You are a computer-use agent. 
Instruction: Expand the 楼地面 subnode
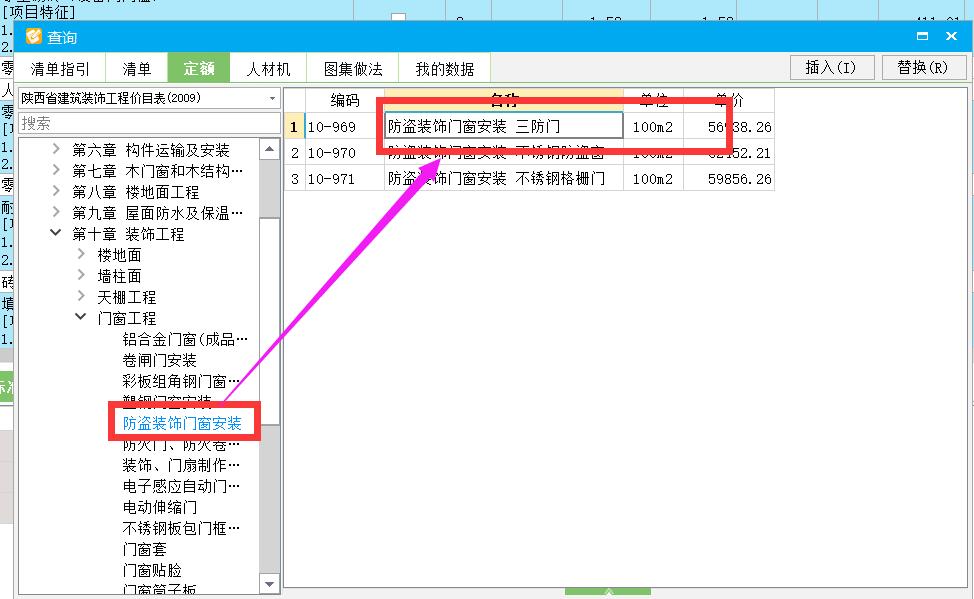coord(81,255)
